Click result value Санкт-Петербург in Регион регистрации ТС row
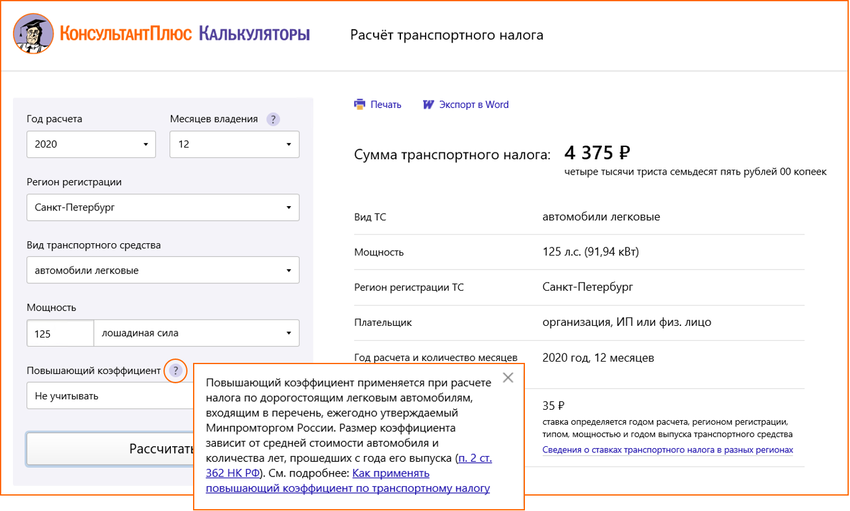 [x=588, y=287]
